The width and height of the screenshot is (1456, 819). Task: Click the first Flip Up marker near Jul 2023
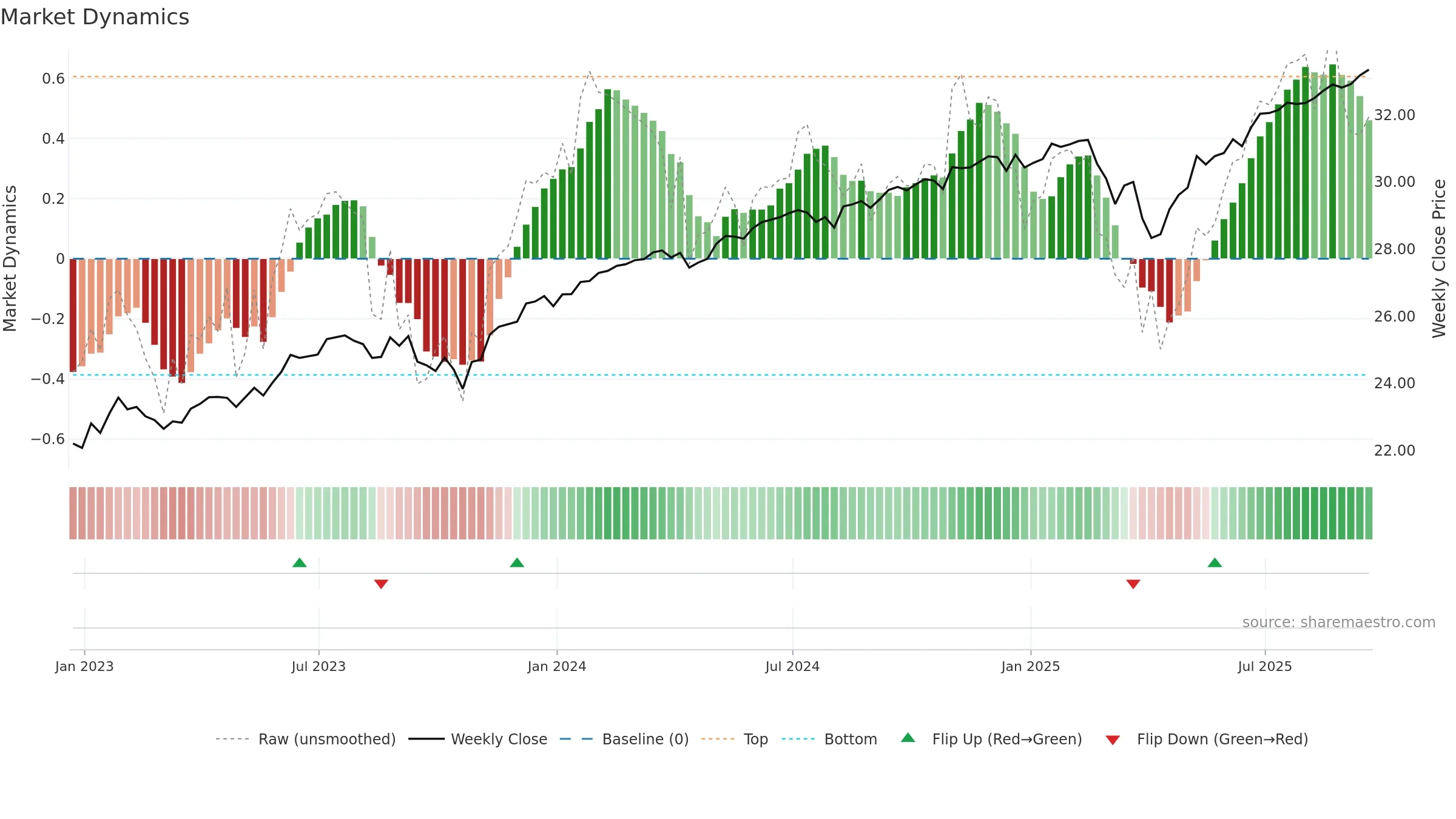point(300,562)
